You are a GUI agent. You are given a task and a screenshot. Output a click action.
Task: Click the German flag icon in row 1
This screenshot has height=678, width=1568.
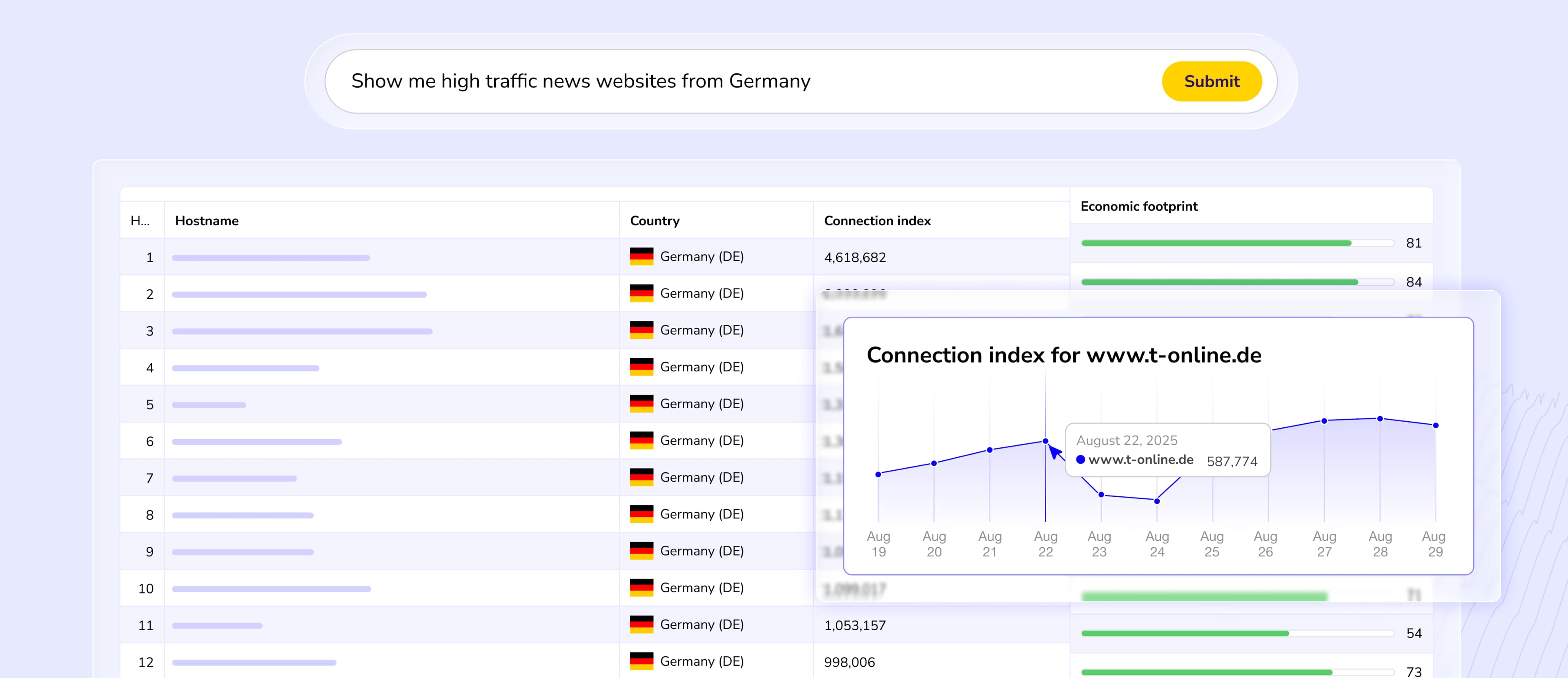[x=641, y=257]
